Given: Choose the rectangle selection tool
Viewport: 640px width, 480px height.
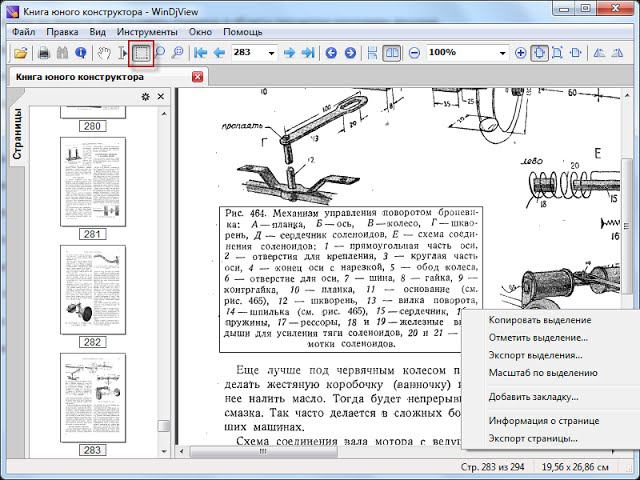Looking at the screenshot, I should (141, 53).
